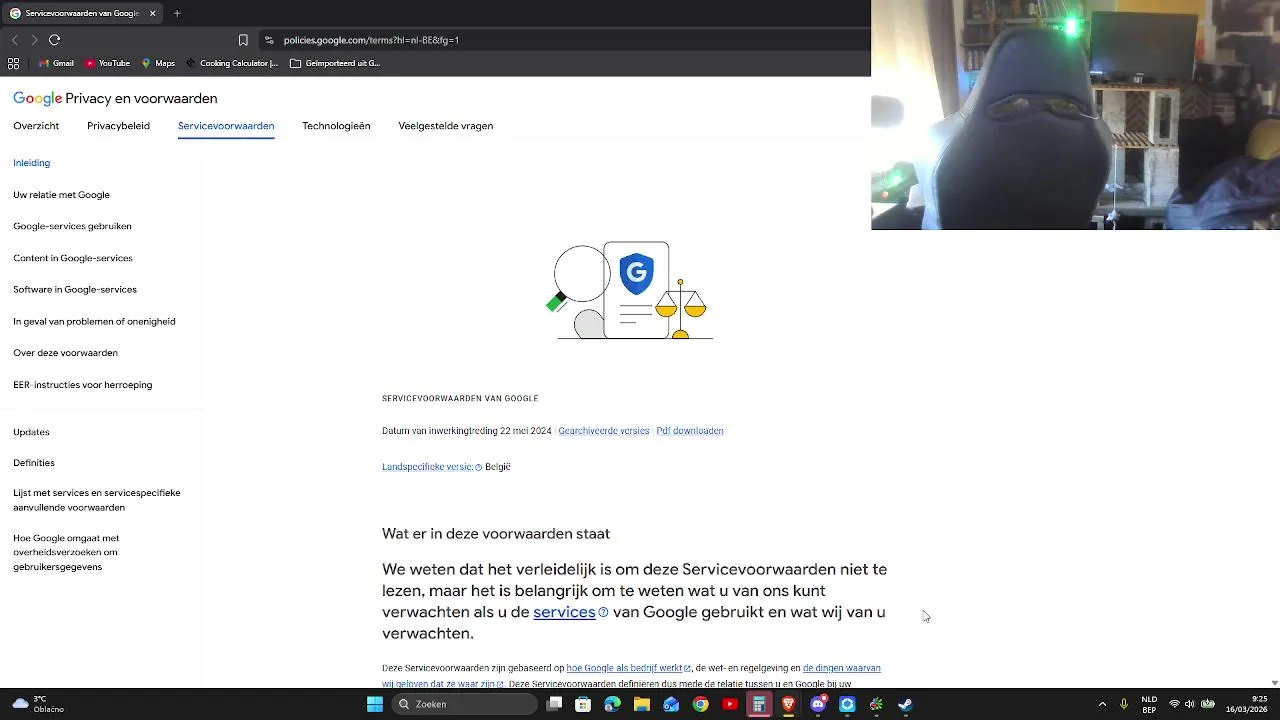Open a new browser tab with plus
Image resolution: width=1280 pixels, height=720 pixels.
[x=177, y=13]
